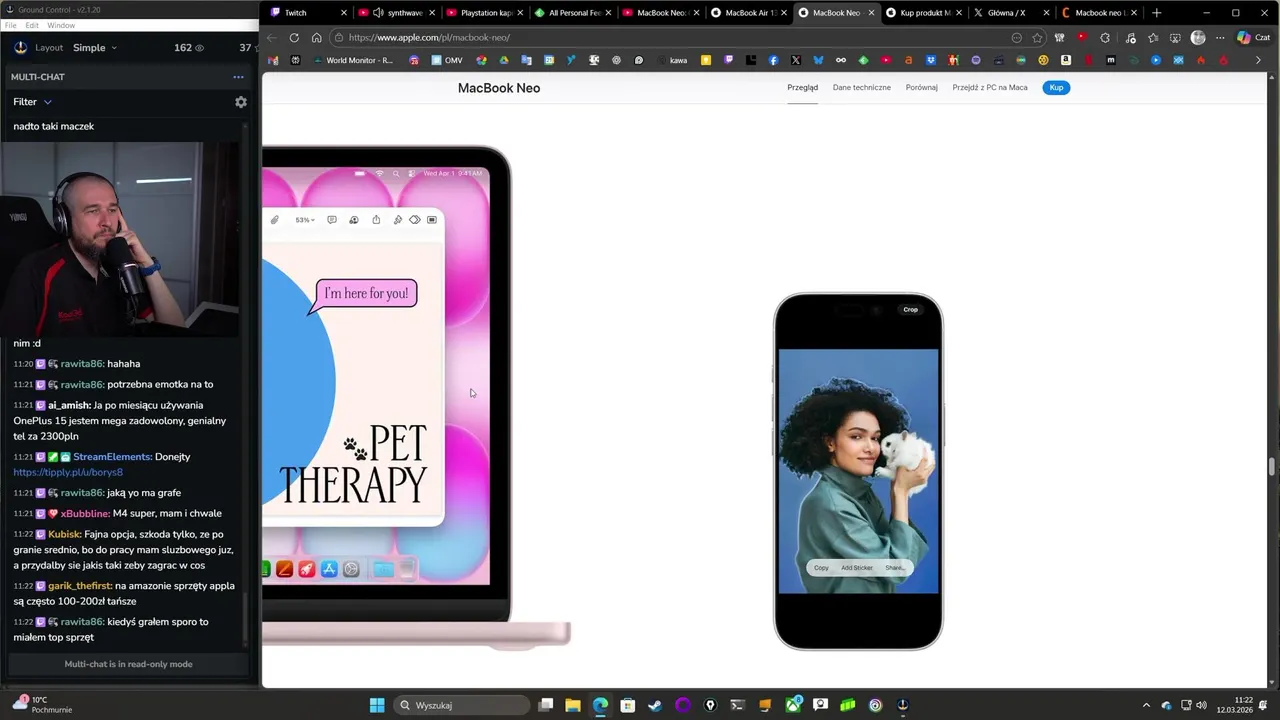This screenshot has height=720, width=1280.
Task: Open browser Settings and more menu
Action: click(x=1220, y=38)
